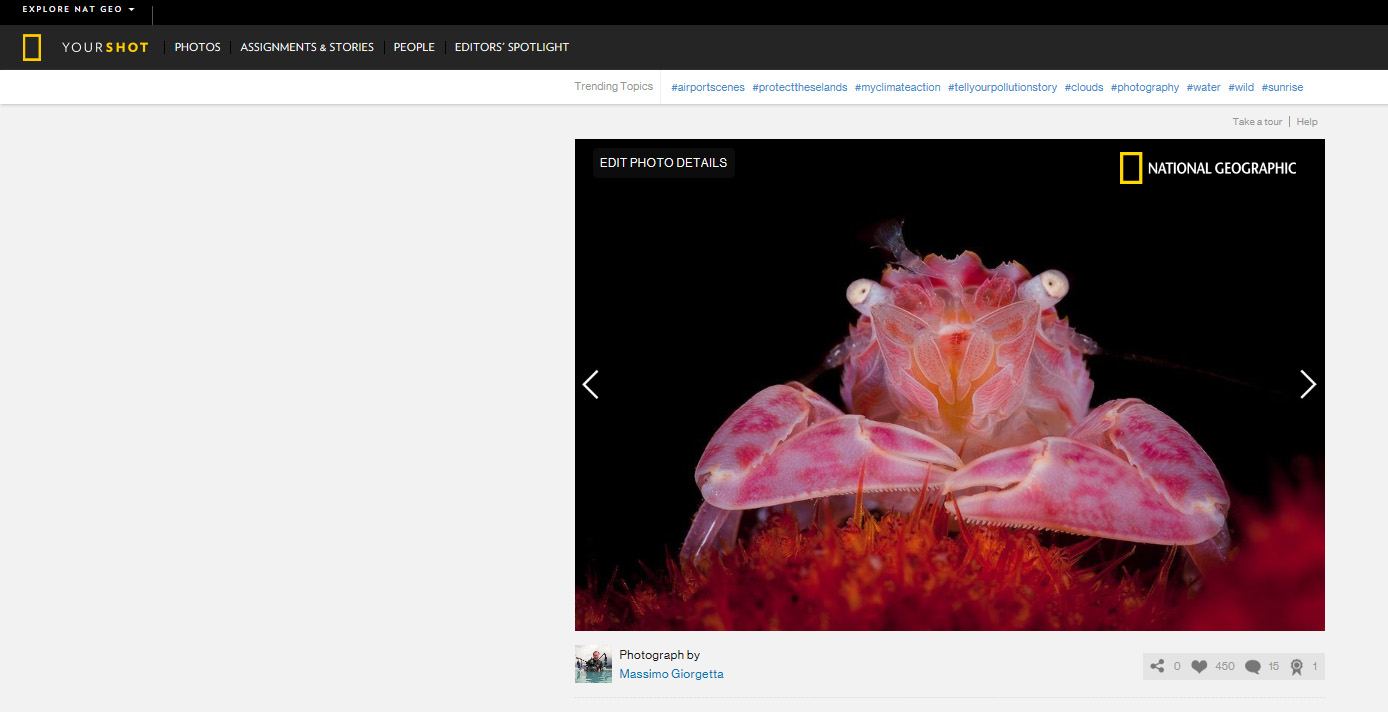
Task: Advance to next photo with right arrow
Action: 1307,385
